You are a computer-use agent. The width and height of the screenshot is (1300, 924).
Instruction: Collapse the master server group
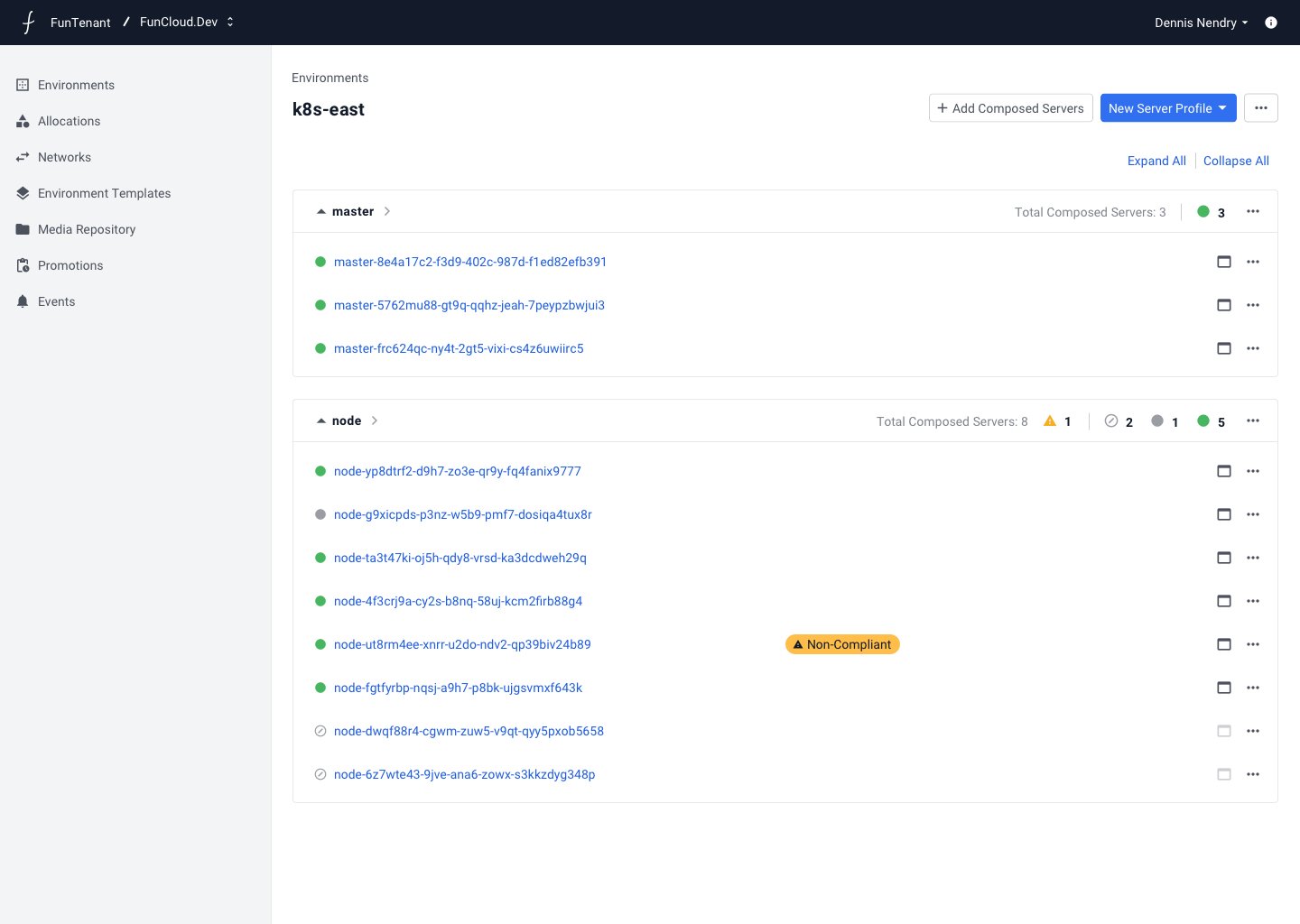point(320,211)
